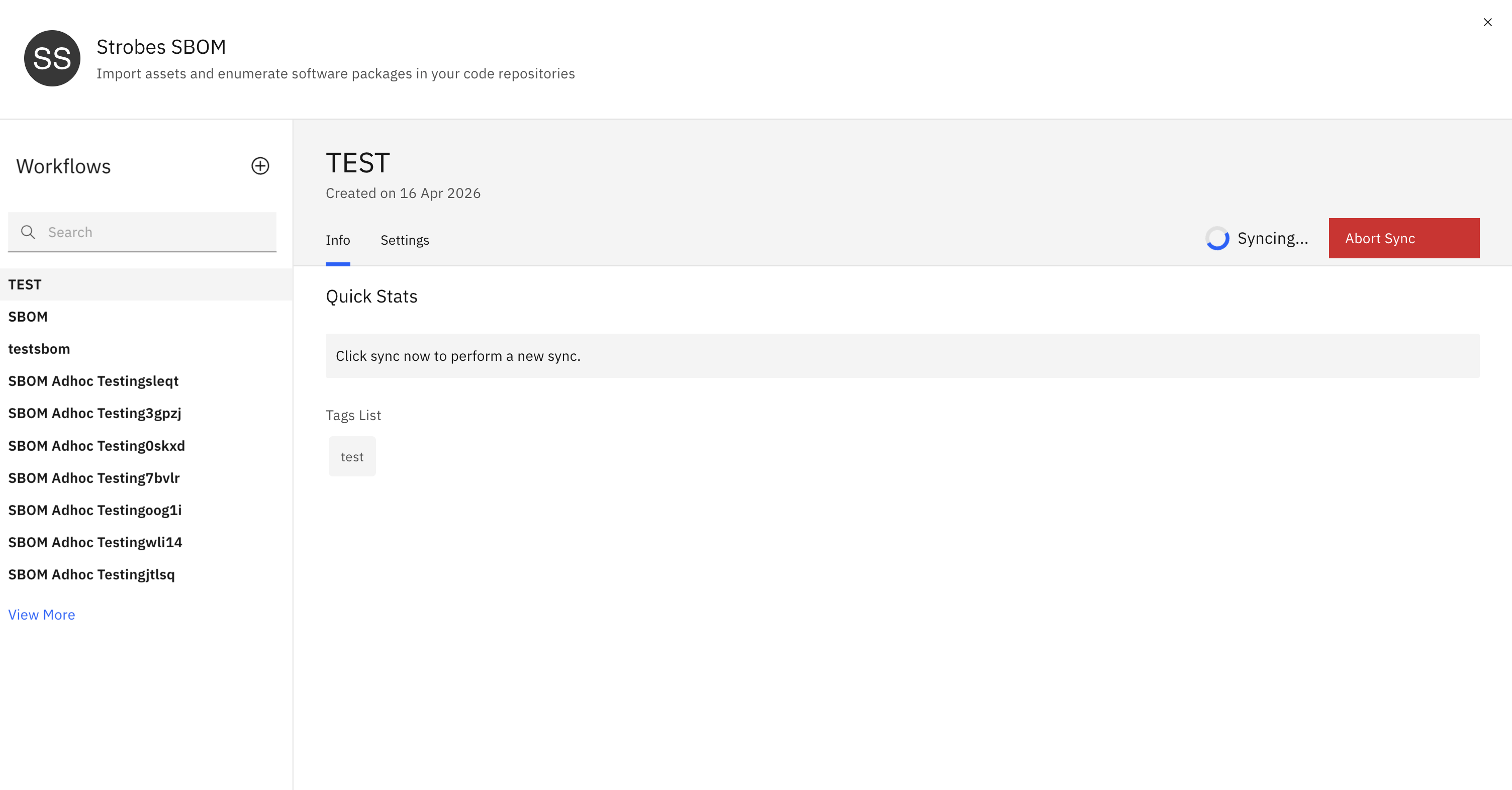Image resolution: width=1512 pixels, height=790 pixels.
Task: Open the testsbom workflow
Action: pos(39,349)
